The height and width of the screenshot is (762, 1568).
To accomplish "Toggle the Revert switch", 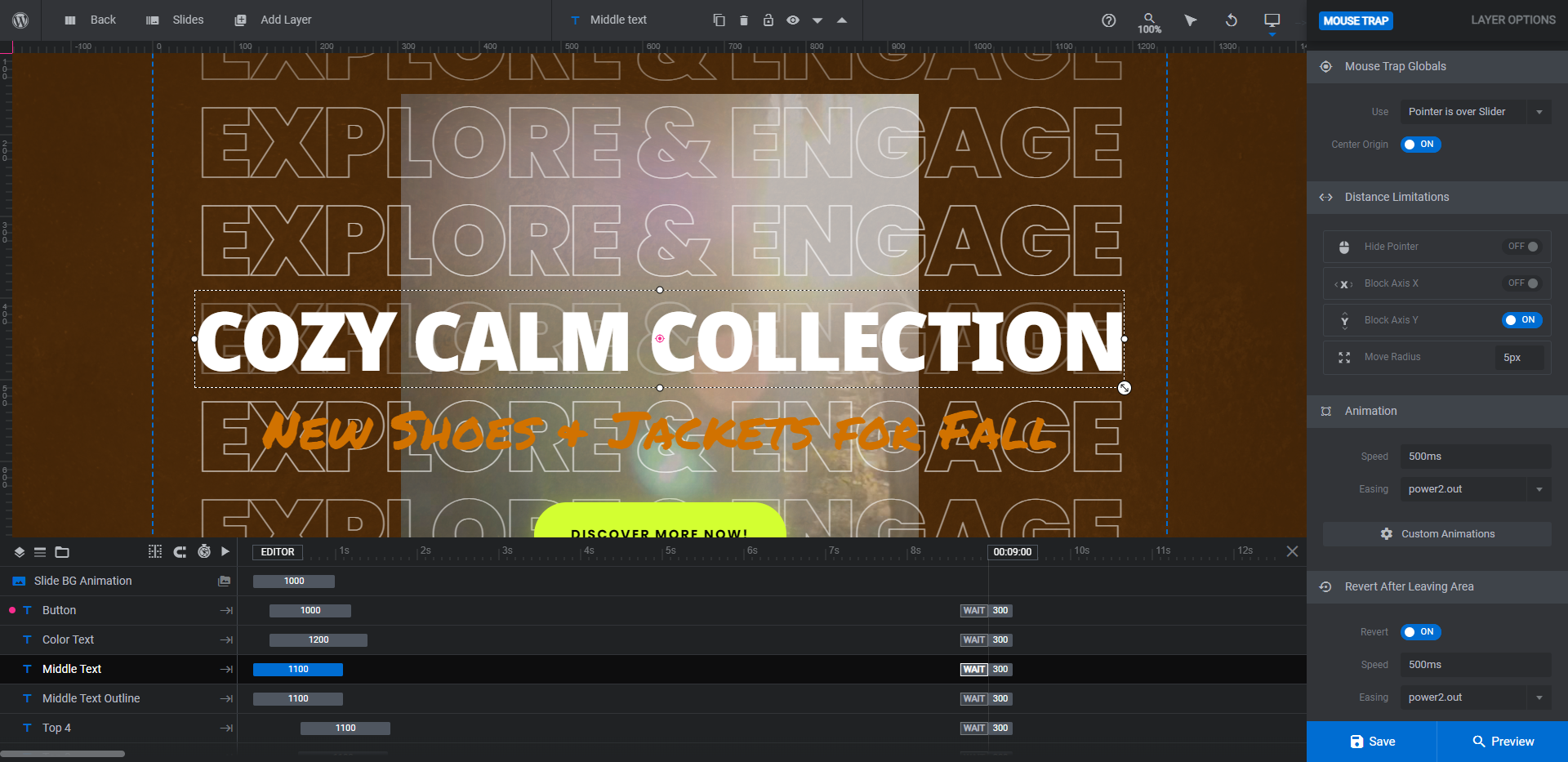I will pos(1421,632).
